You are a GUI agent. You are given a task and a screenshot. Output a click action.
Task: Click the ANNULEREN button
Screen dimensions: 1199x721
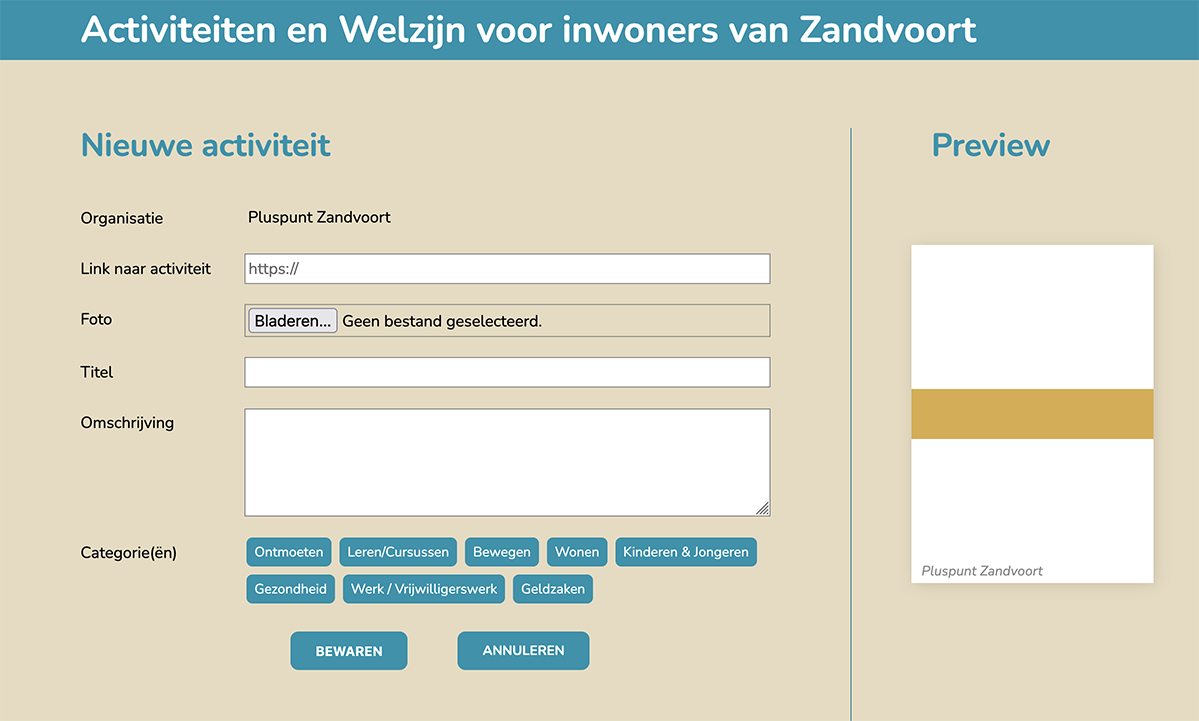click(523, 651)
